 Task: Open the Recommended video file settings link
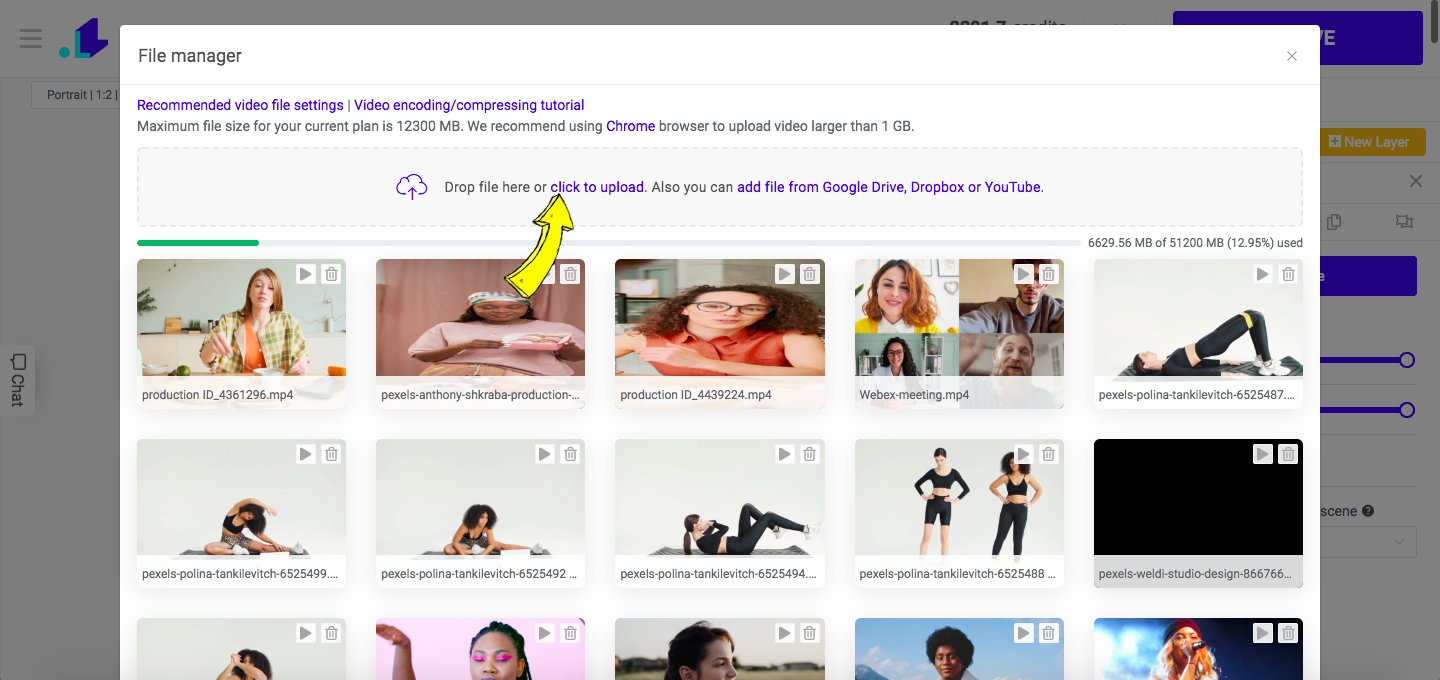click(x=240, y=104)
